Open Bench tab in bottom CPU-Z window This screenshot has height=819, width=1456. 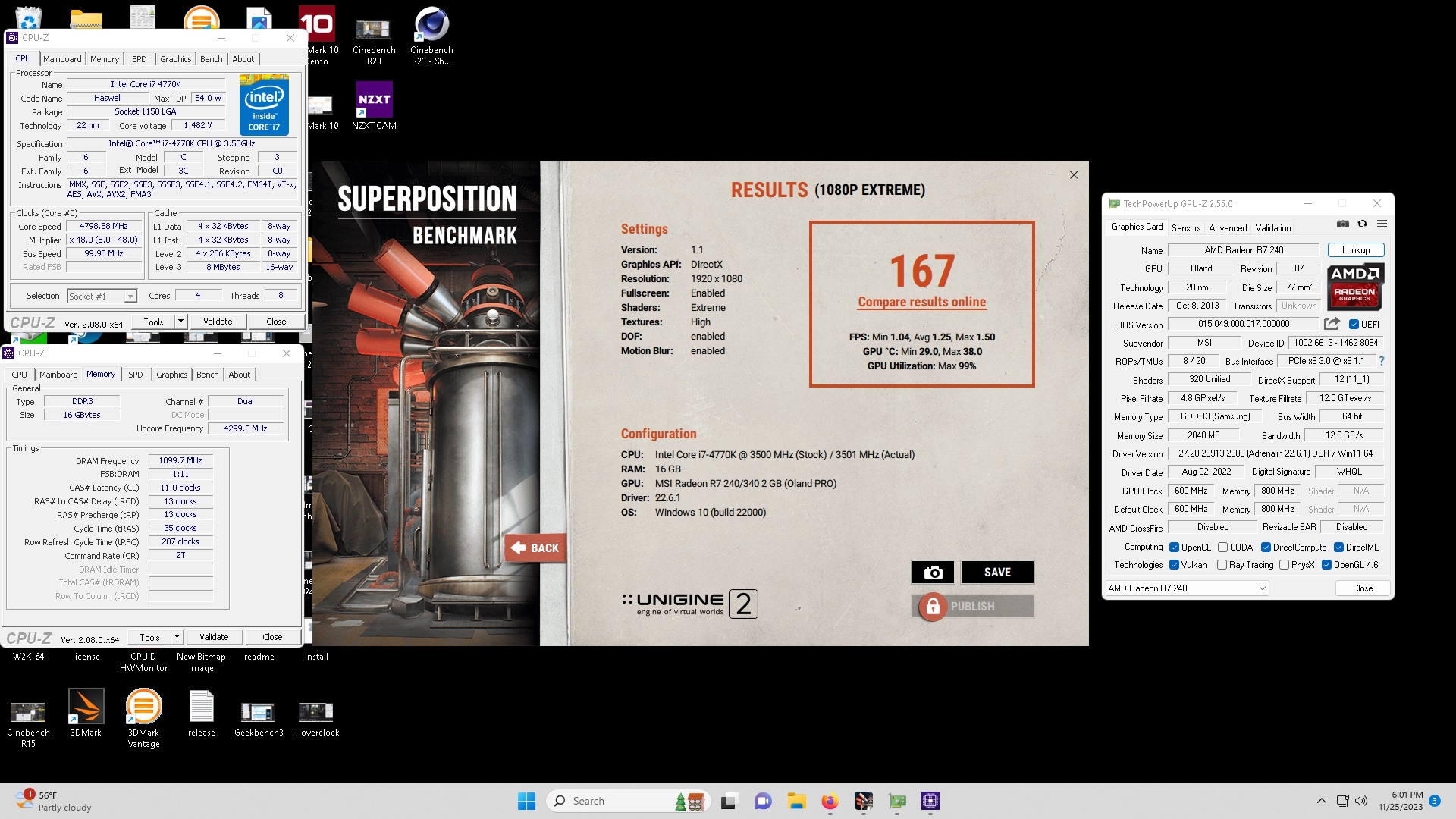(207, 375)
